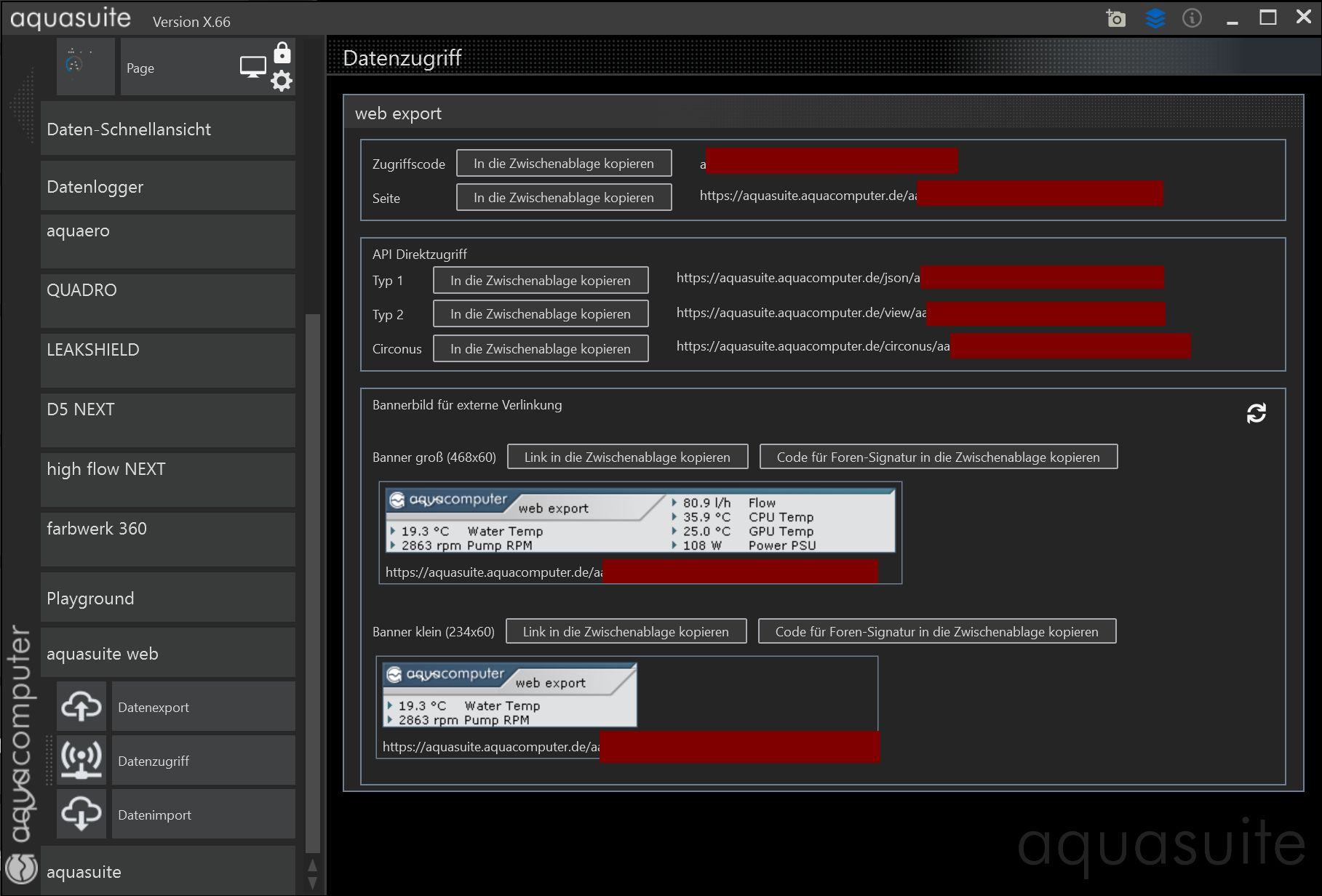The height and width of the screenshot is (896, 1322).
Task: Click the Datenexport cloud upload icon
Action: [x=81, y=706]
